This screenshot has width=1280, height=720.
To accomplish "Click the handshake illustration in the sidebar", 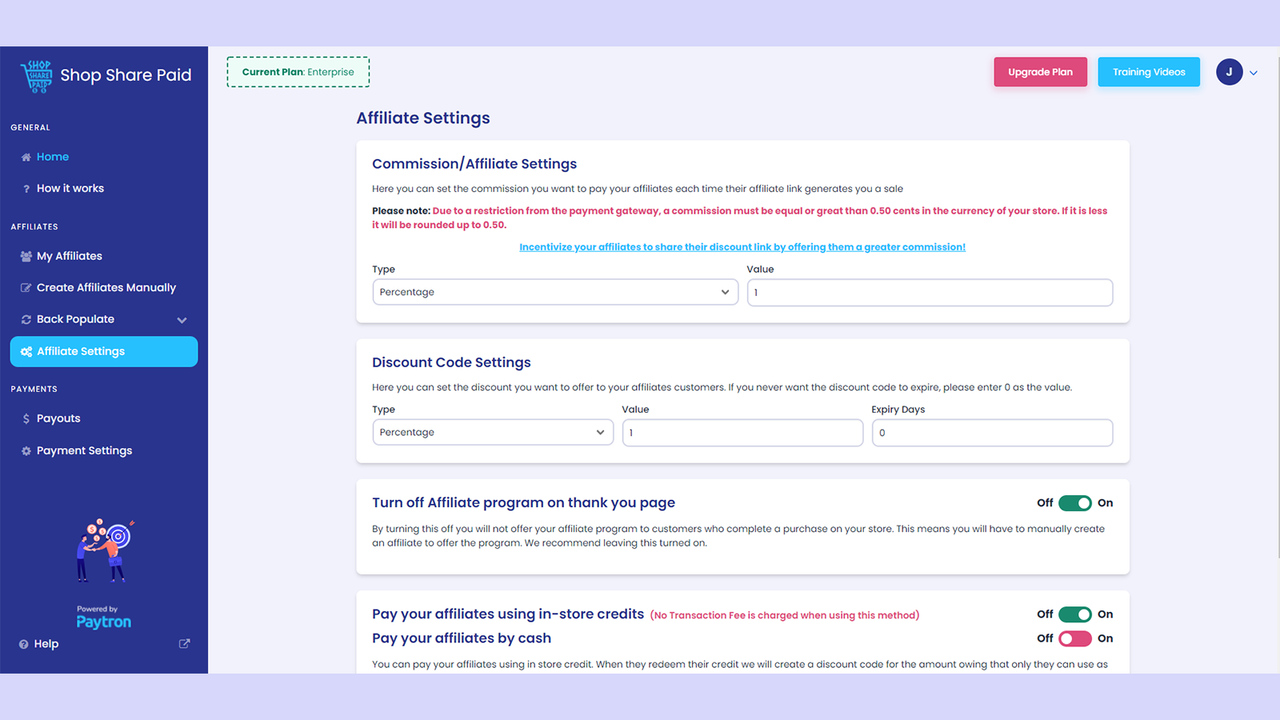I will pyautogui.click(x=104, y=550).
